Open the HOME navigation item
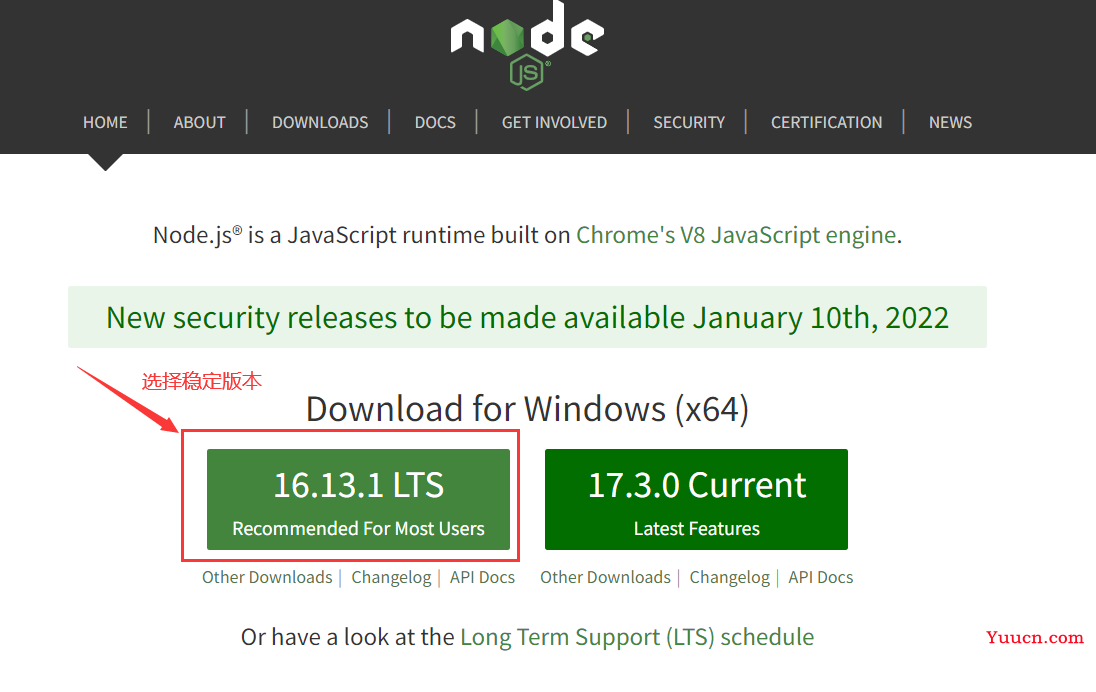 105,122
